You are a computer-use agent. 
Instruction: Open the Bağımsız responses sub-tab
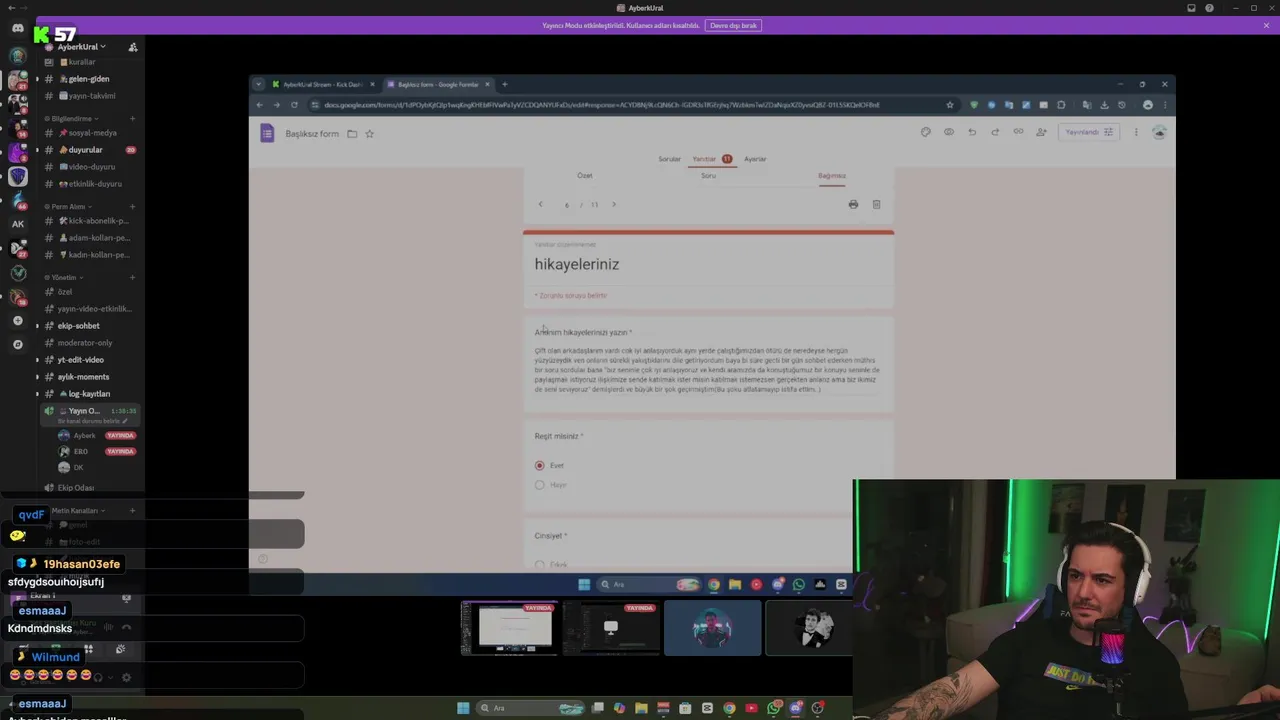click(x=832, y=176)
